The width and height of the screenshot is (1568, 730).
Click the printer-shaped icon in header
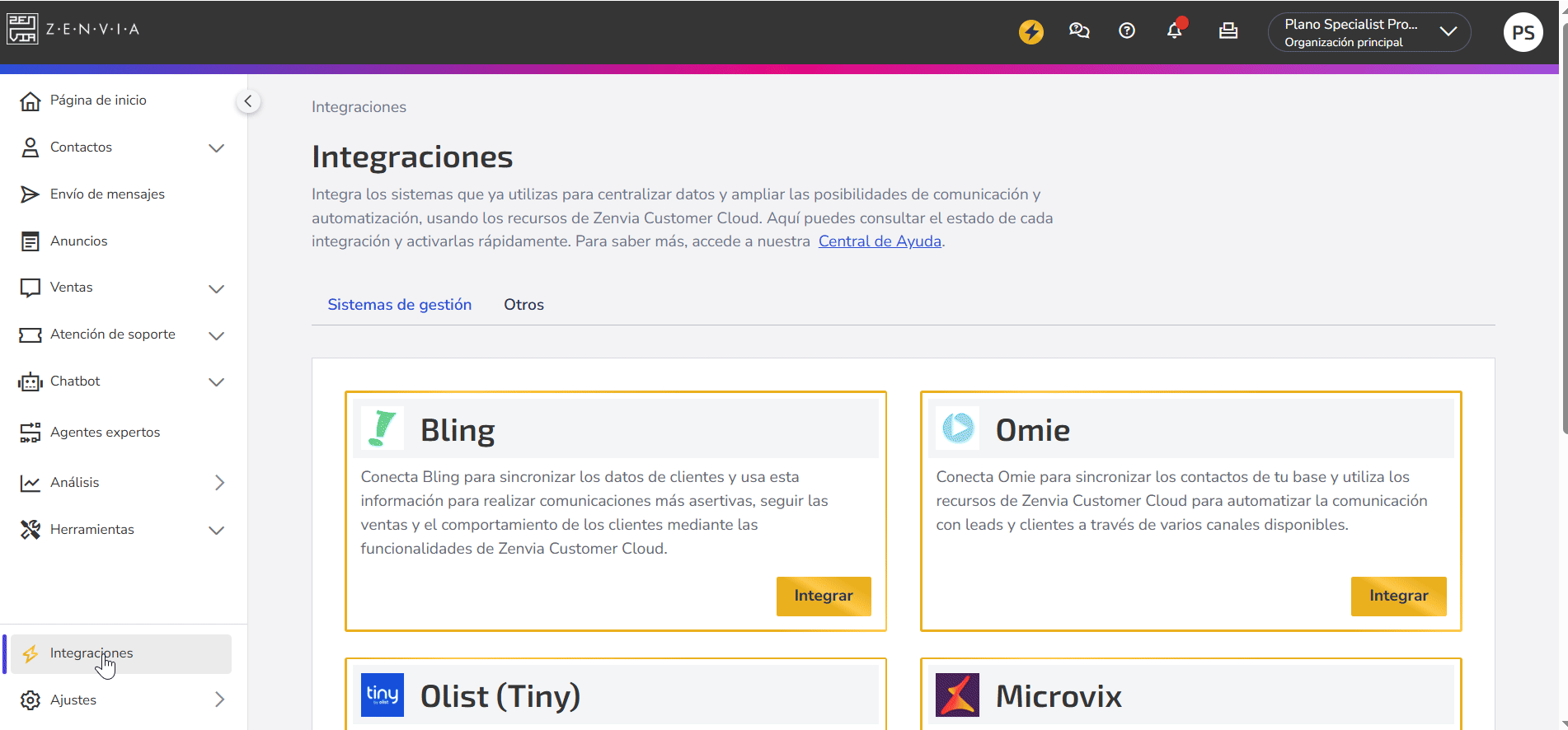point(1228,31)
